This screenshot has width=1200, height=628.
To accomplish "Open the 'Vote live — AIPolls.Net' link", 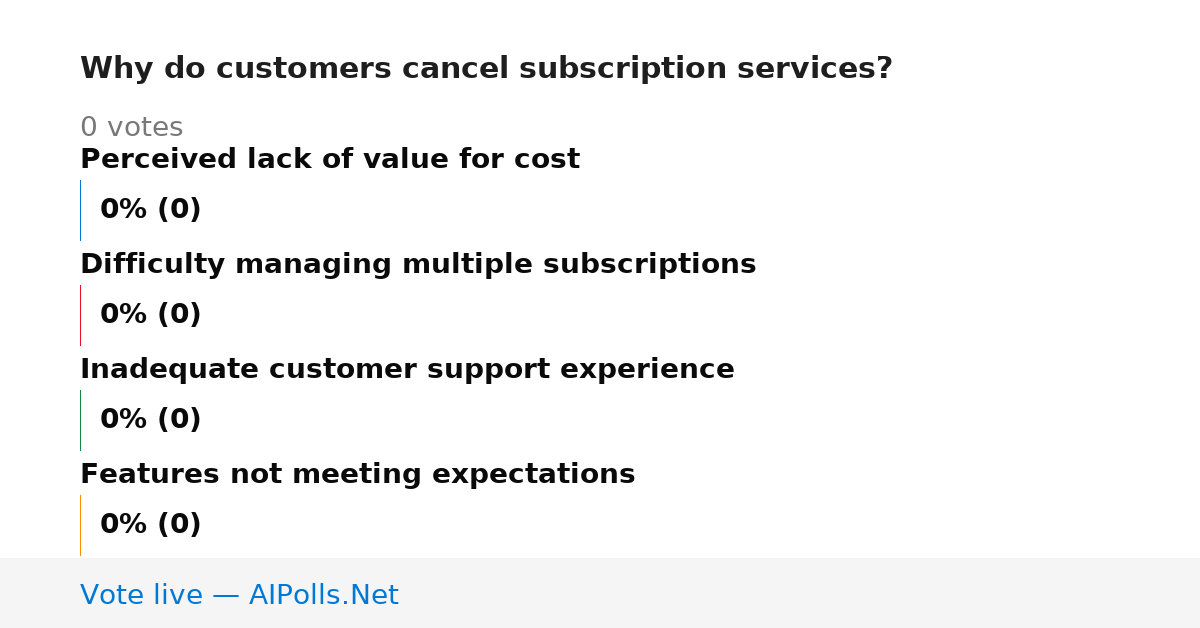I will 239,596.
